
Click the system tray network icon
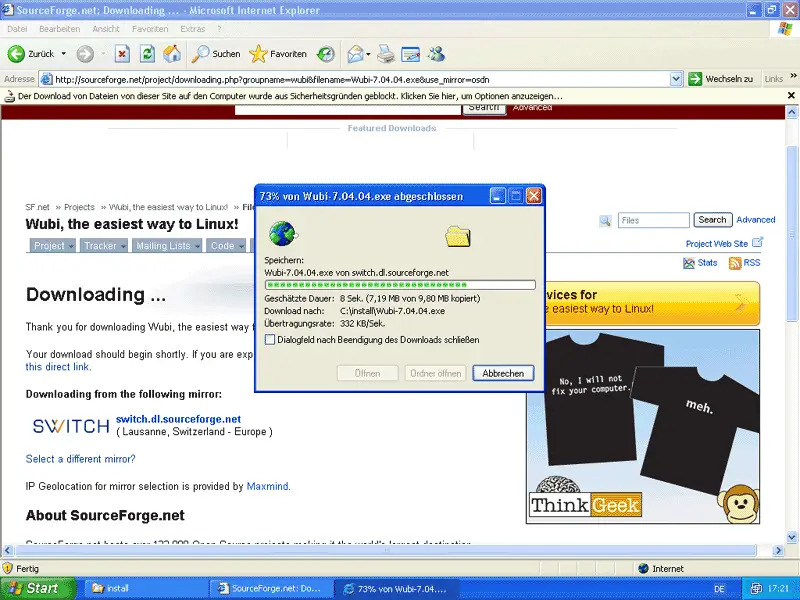coord(757,589)
